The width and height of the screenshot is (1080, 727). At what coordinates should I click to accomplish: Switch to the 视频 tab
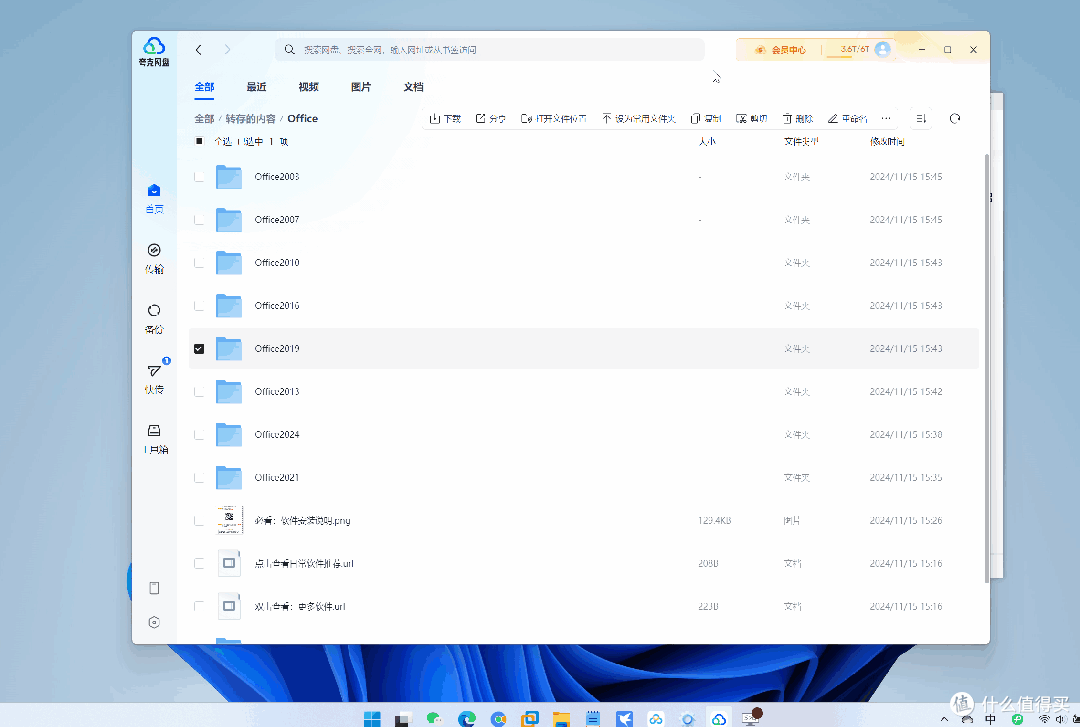pyautogui.click(x=309, y=87)
